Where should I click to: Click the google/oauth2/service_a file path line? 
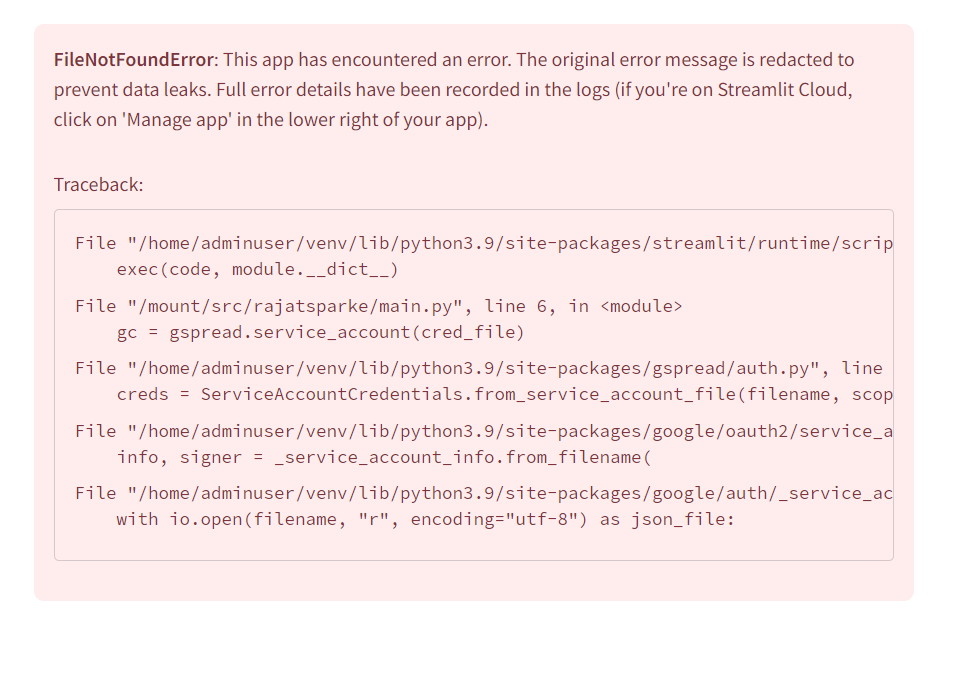tap(484, 431)
